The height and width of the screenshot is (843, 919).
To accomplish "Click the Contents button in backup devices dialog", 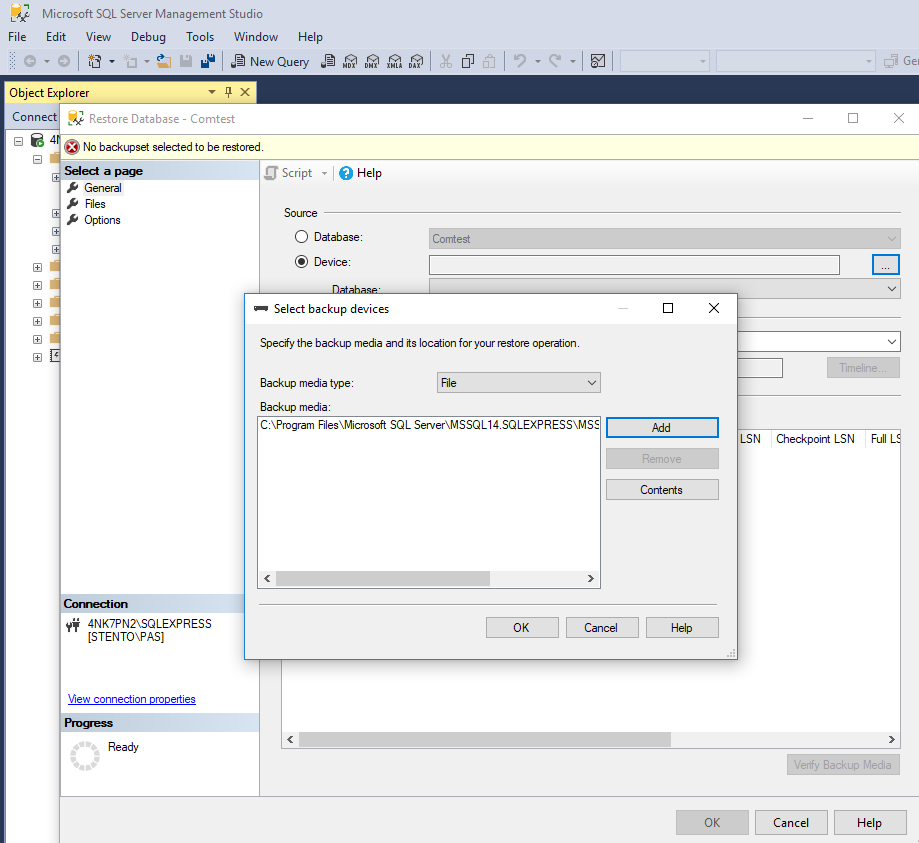I will [661, 490].
